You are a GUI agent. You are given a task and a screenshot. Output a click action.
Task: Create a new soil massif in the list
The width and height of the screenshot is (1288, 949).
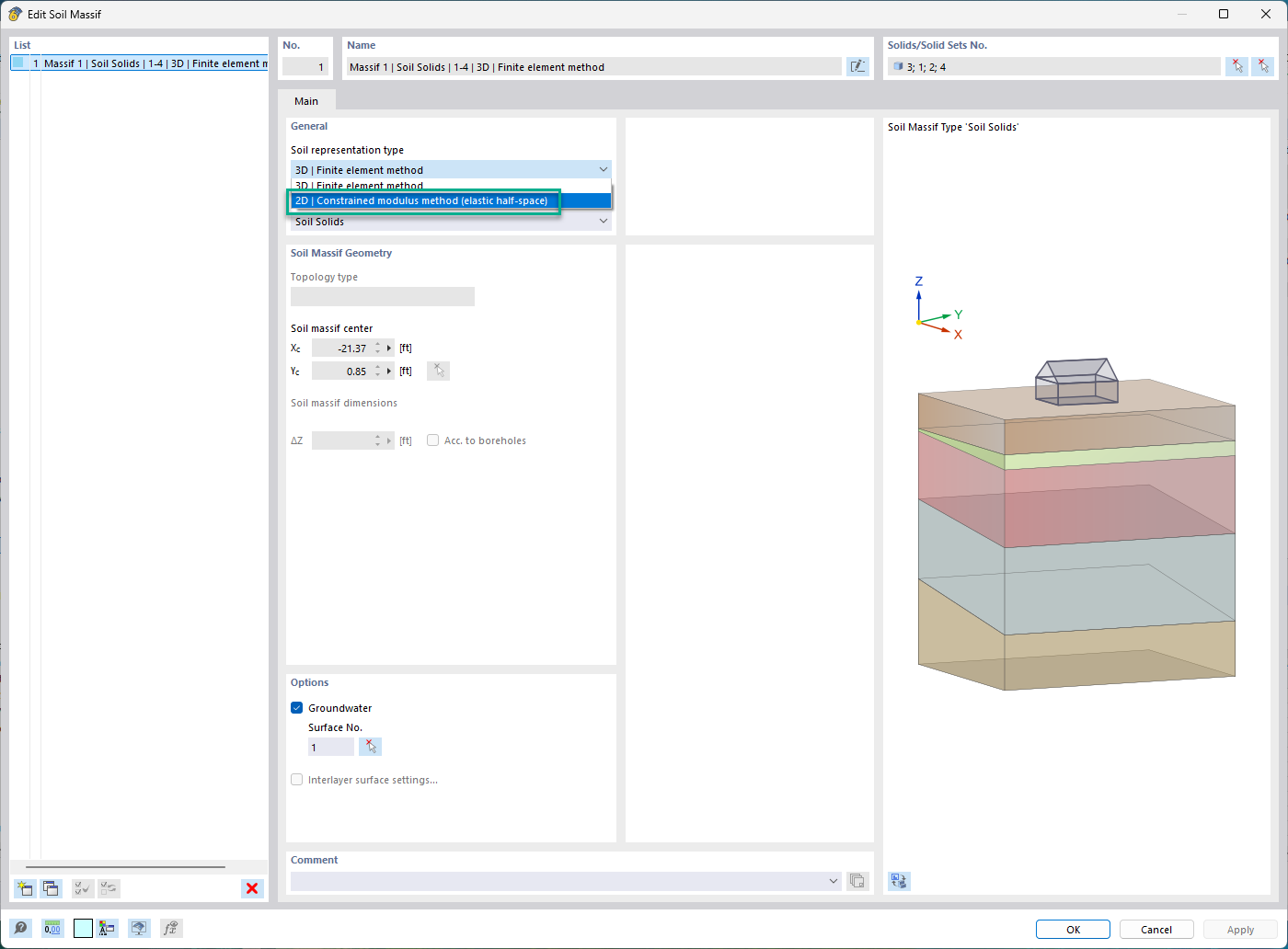point(25,888)
